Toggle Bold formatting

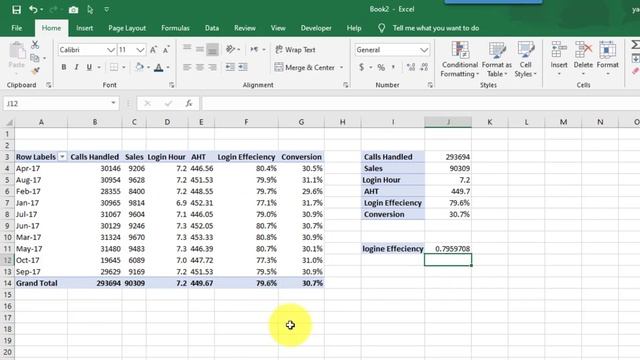pyautogui.click(x=64, y=67)
